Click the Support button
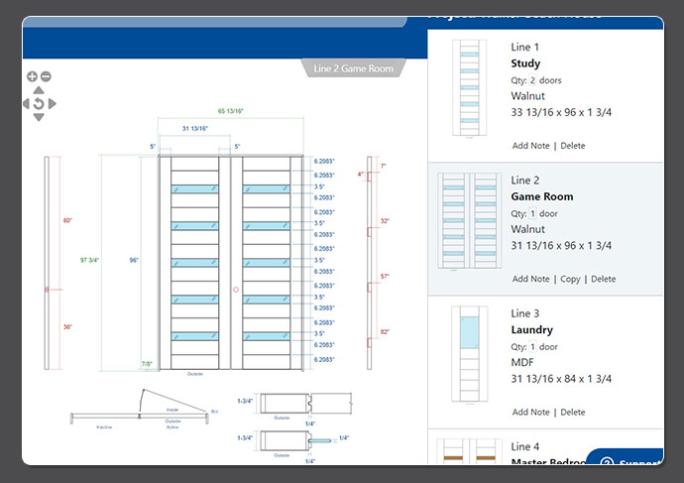Image resolution: width=684 pixels, height=483 pixels. [x=625, y=456]
